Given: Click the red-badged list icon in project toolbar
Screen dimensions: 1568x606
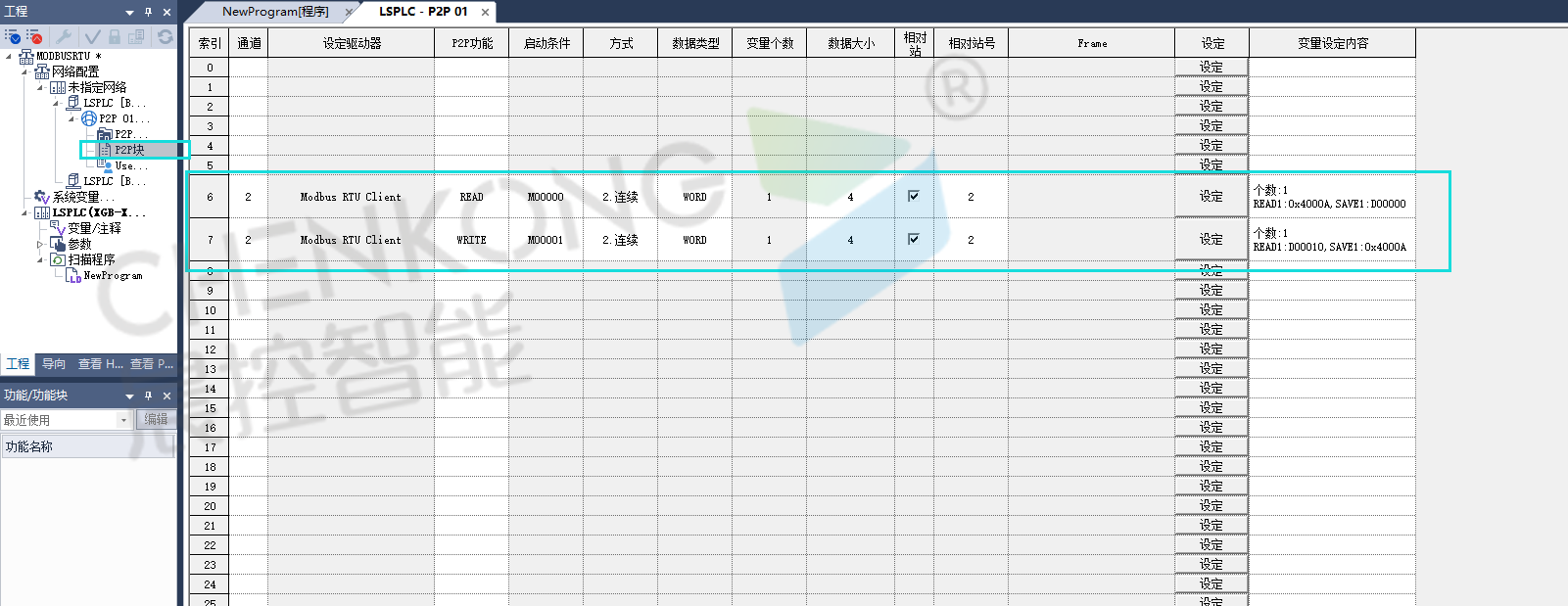Looking at the screenshot, I should [34, 36].
